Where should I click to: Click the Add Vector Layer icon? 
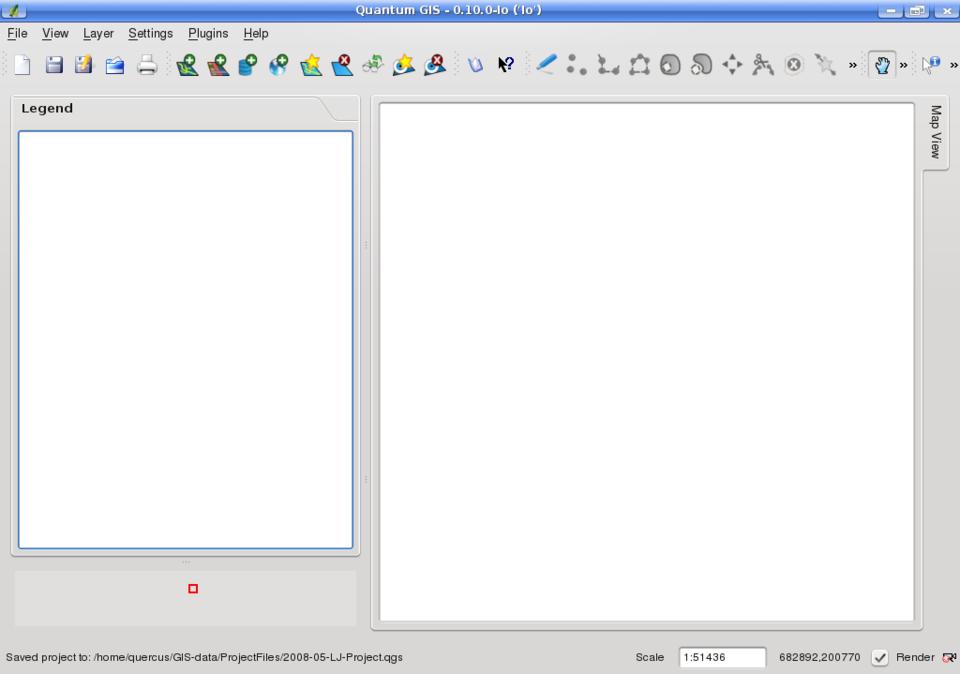pos(187,65)
